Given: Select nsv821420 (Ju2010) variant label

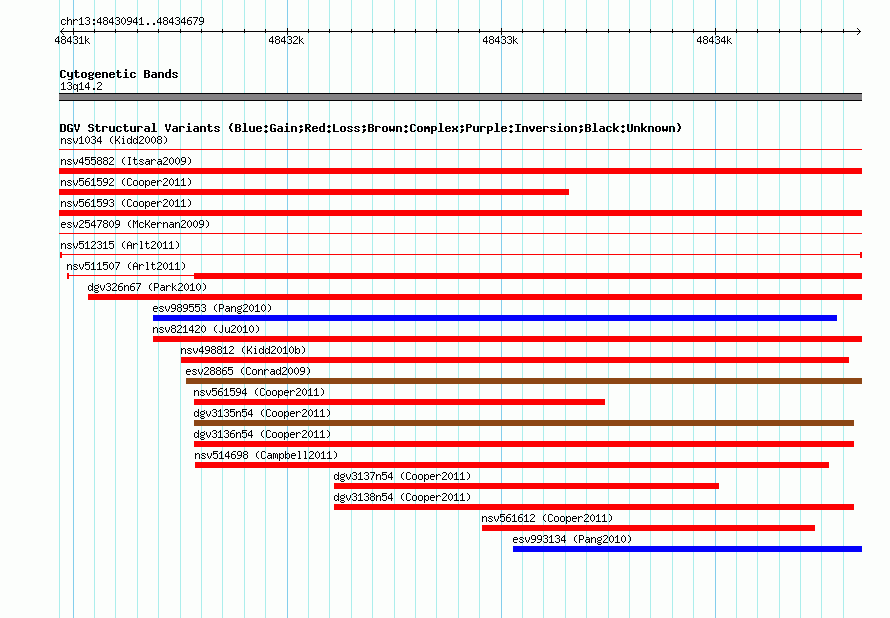Looking at the screenshot, I should 206,329.
